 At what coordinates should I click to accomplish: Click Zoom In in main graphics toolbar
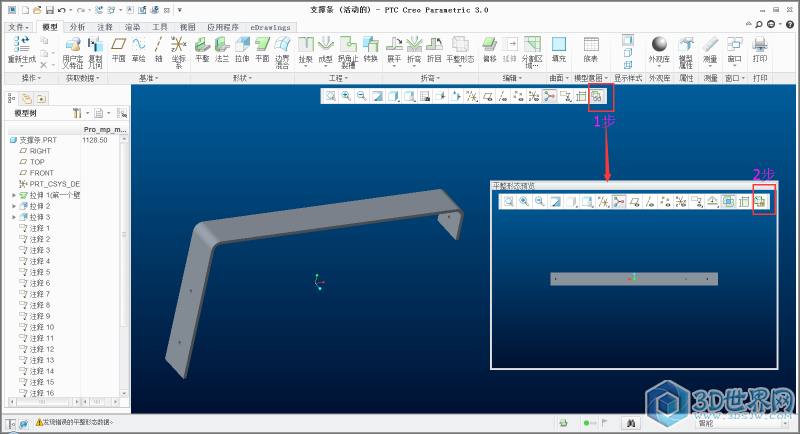click(346, 96)
